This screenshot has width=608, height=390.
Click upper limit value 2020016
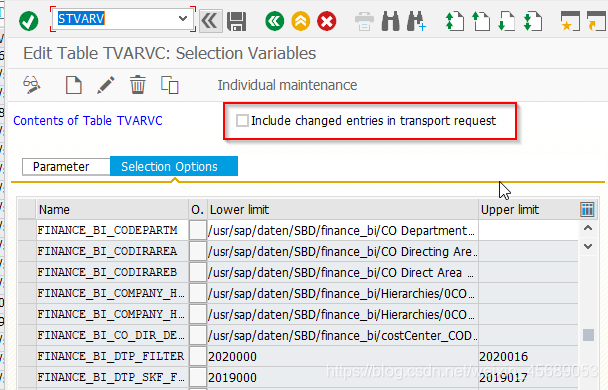coord(529,356)
